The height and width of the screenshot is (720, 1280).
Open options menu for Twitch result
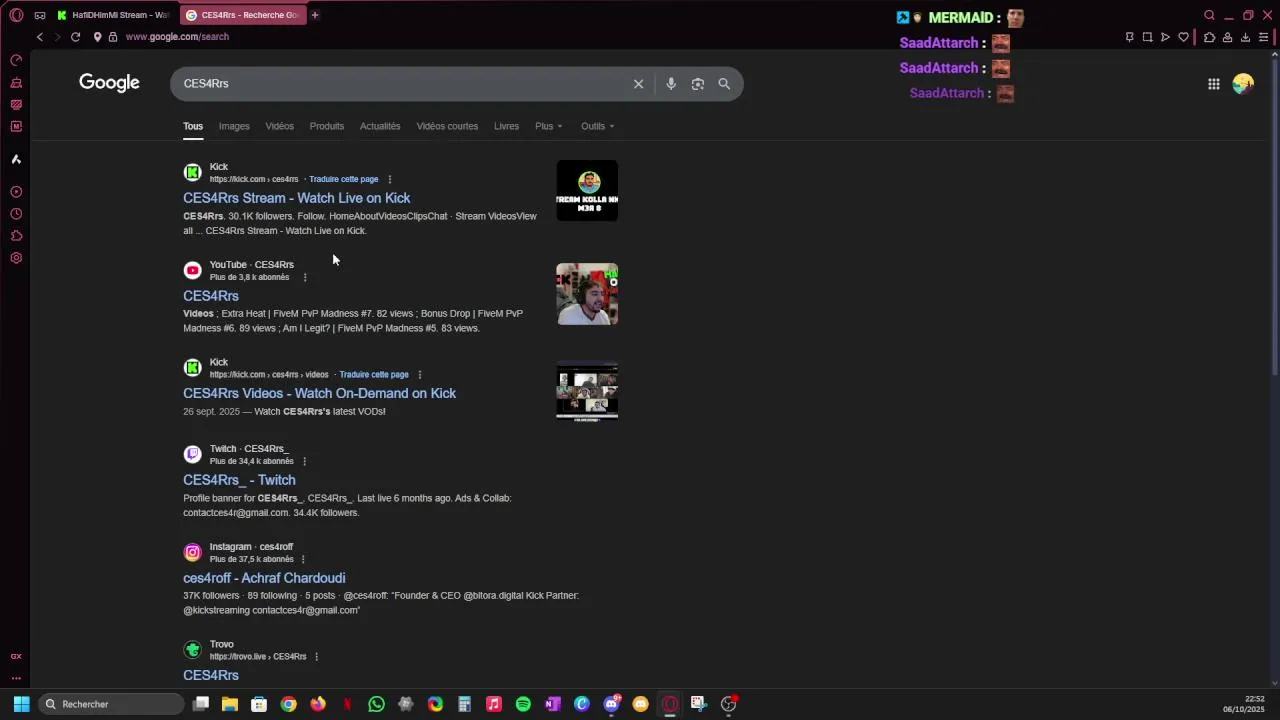coord(304,461)
